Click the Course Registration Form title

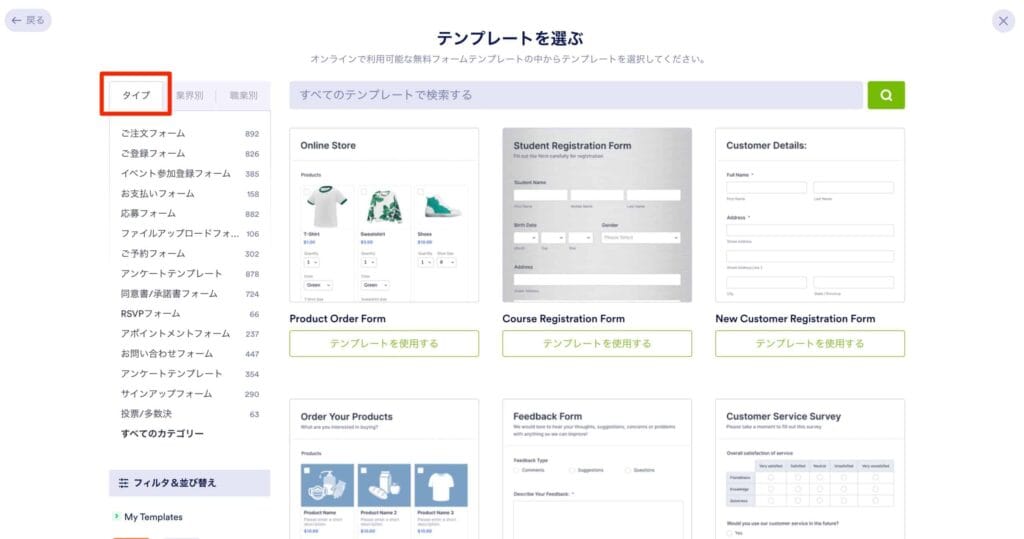pyautogui.click(x=564, y=319)
